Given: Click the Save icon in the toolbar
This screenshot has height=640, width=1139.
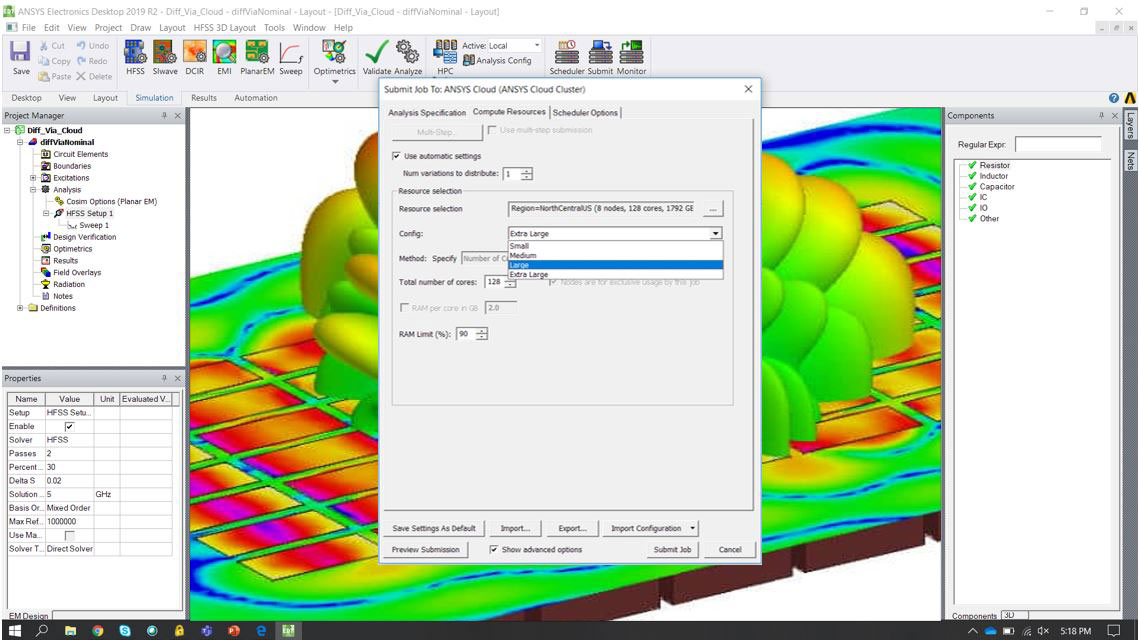Looking at the screenshot, I should 20,57.
